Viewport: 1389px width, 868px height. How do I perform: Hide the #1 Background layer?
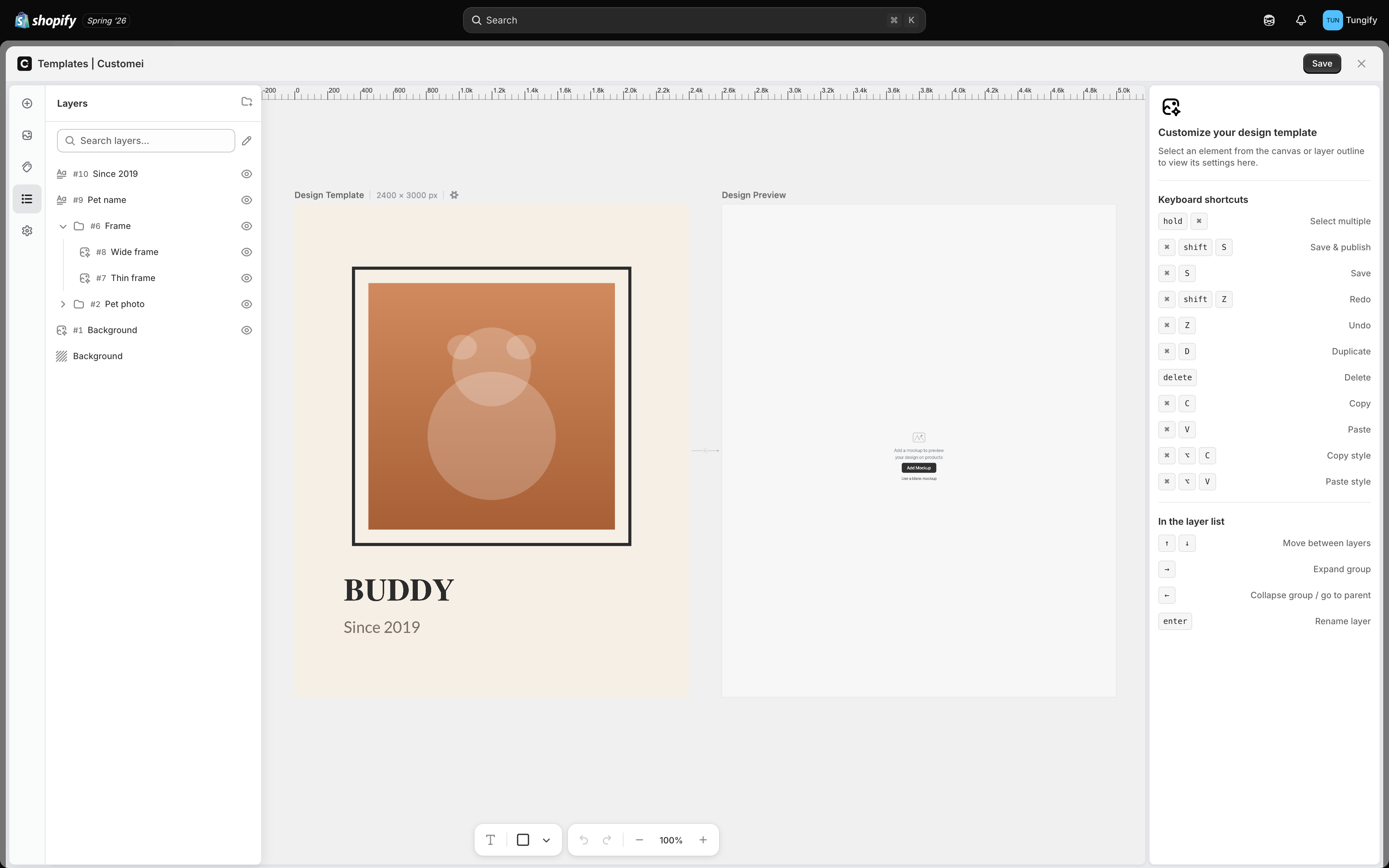(247, 330)
